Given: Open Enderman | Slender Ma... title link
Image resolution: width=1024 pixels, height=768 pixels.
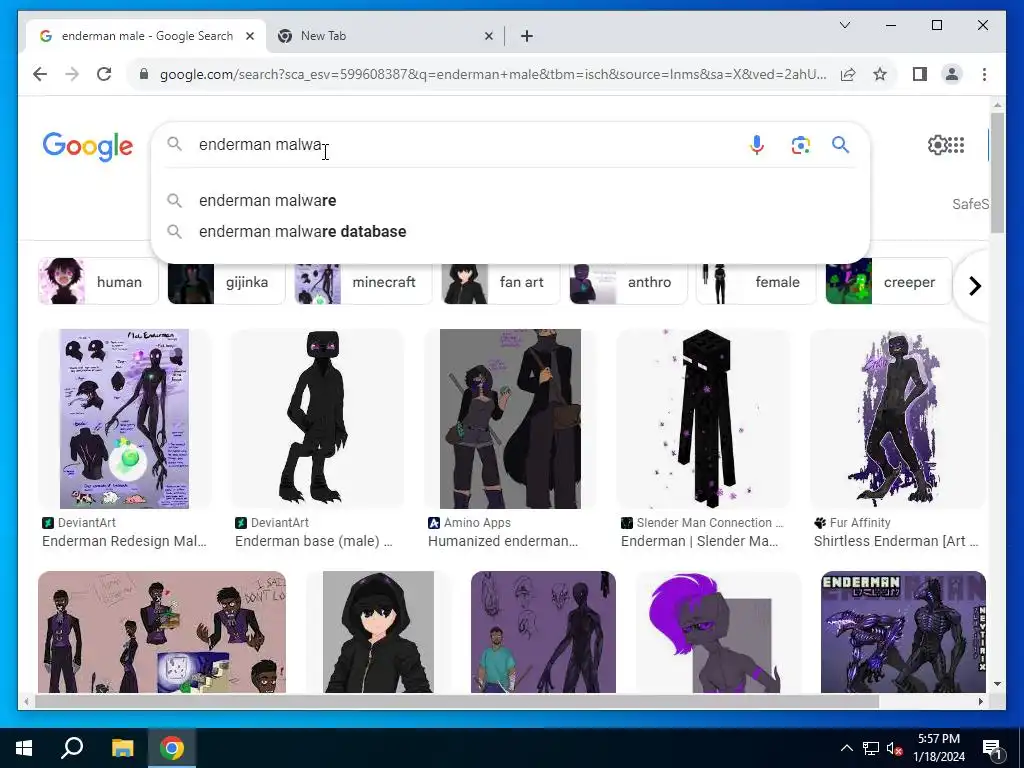Looking at the screenshot, I should click(x=699, y=541).
